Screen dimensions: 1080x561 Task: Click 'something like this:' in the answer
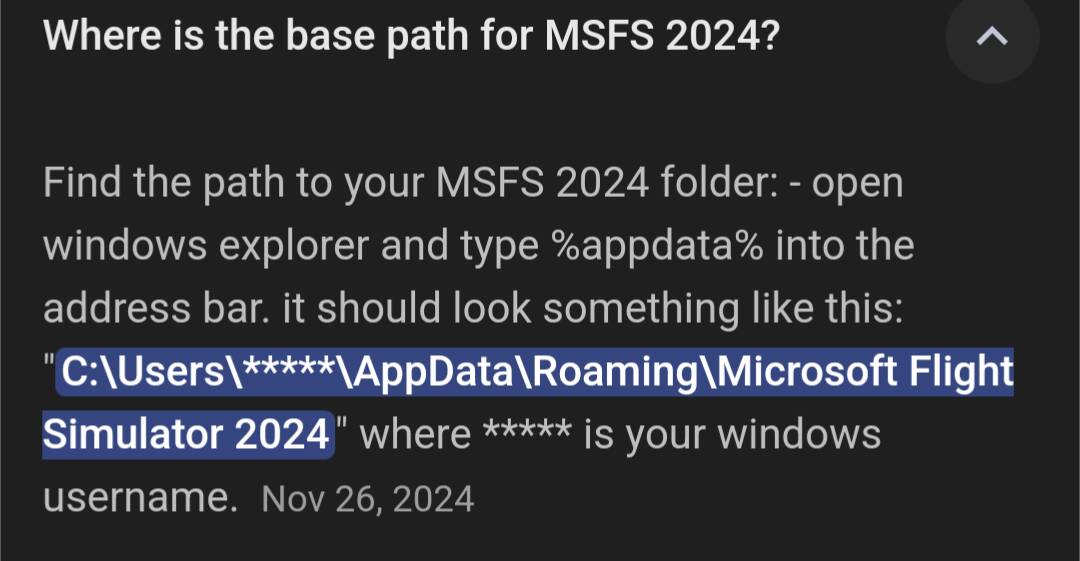point(723,309)
